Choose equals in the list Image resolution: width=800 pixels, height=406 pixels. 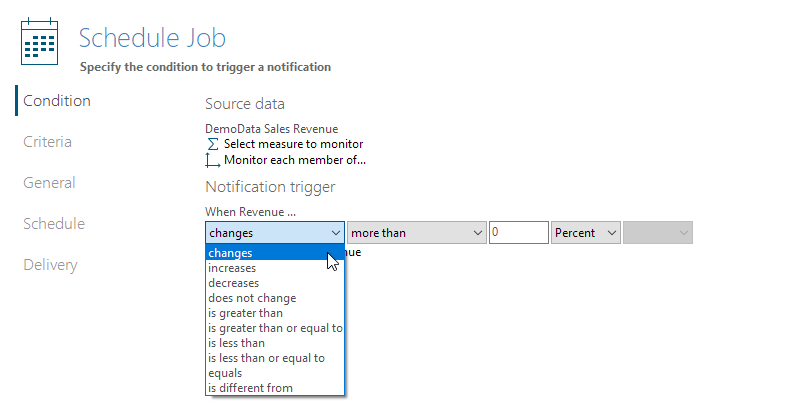pyautogui.click(x=275, y=373)
